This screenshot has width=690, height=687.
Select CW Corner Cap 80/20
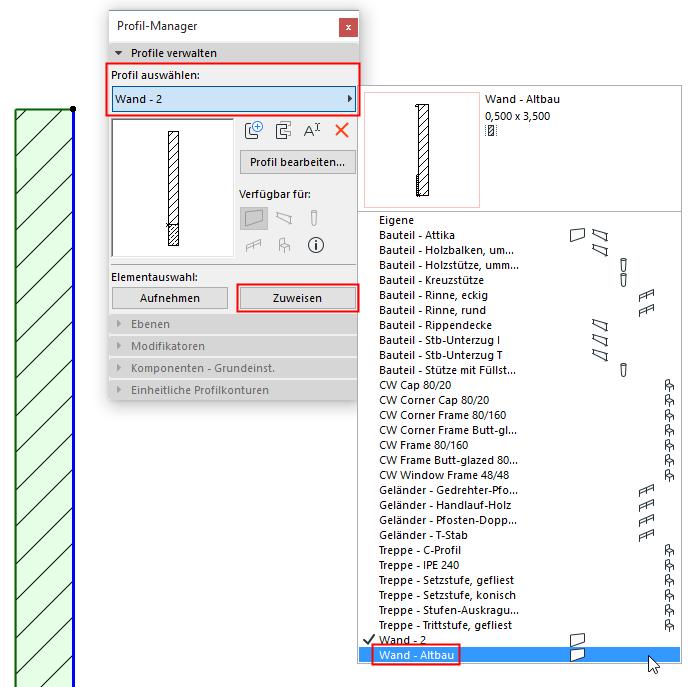tap(519, 400)
